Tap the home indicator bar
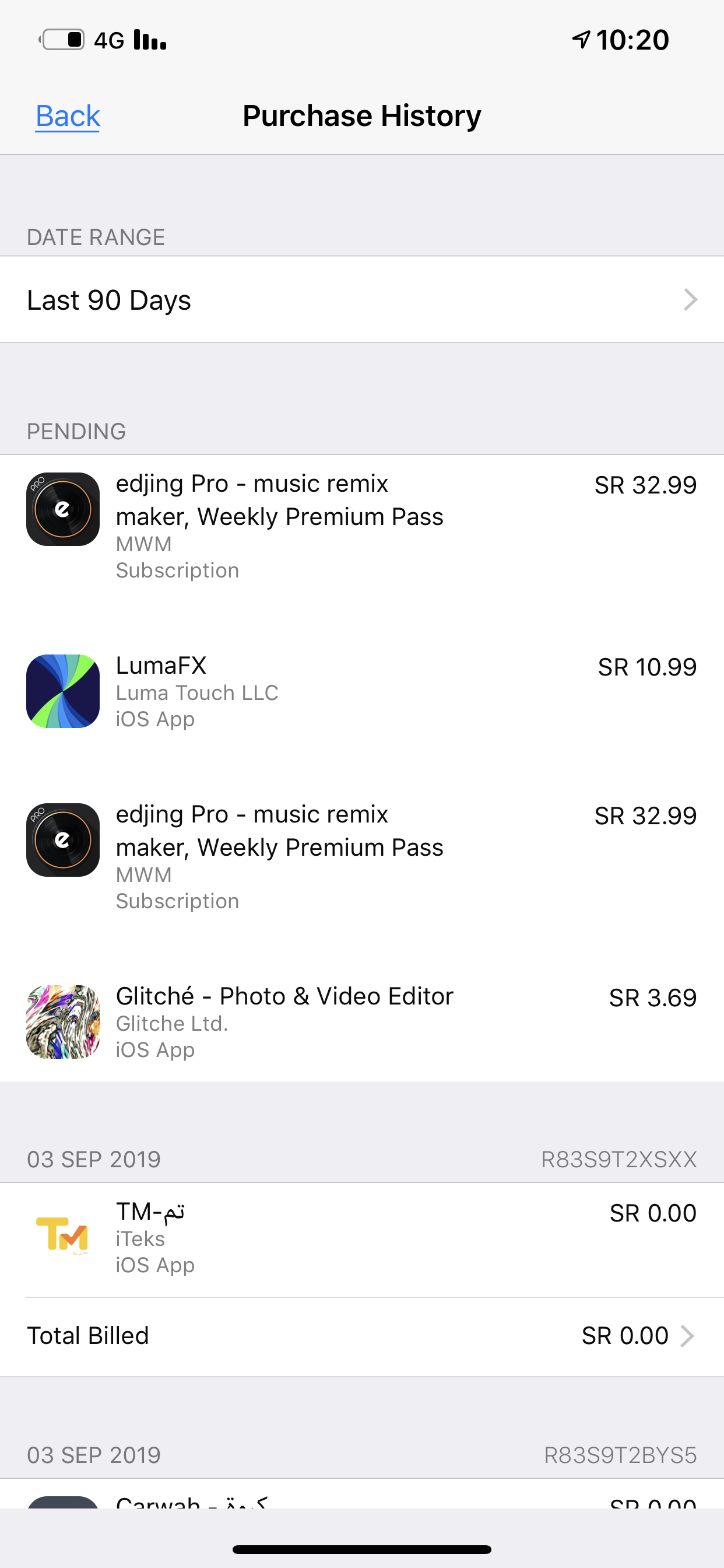Screen dimensions: 724x1568 [x=362, y=1549]
